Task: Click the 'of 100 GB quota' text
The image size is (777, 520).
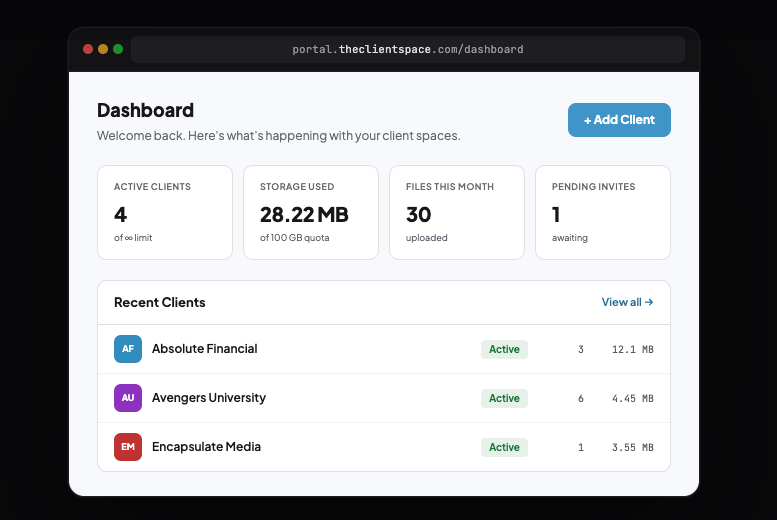Action: tap(294, 238)
